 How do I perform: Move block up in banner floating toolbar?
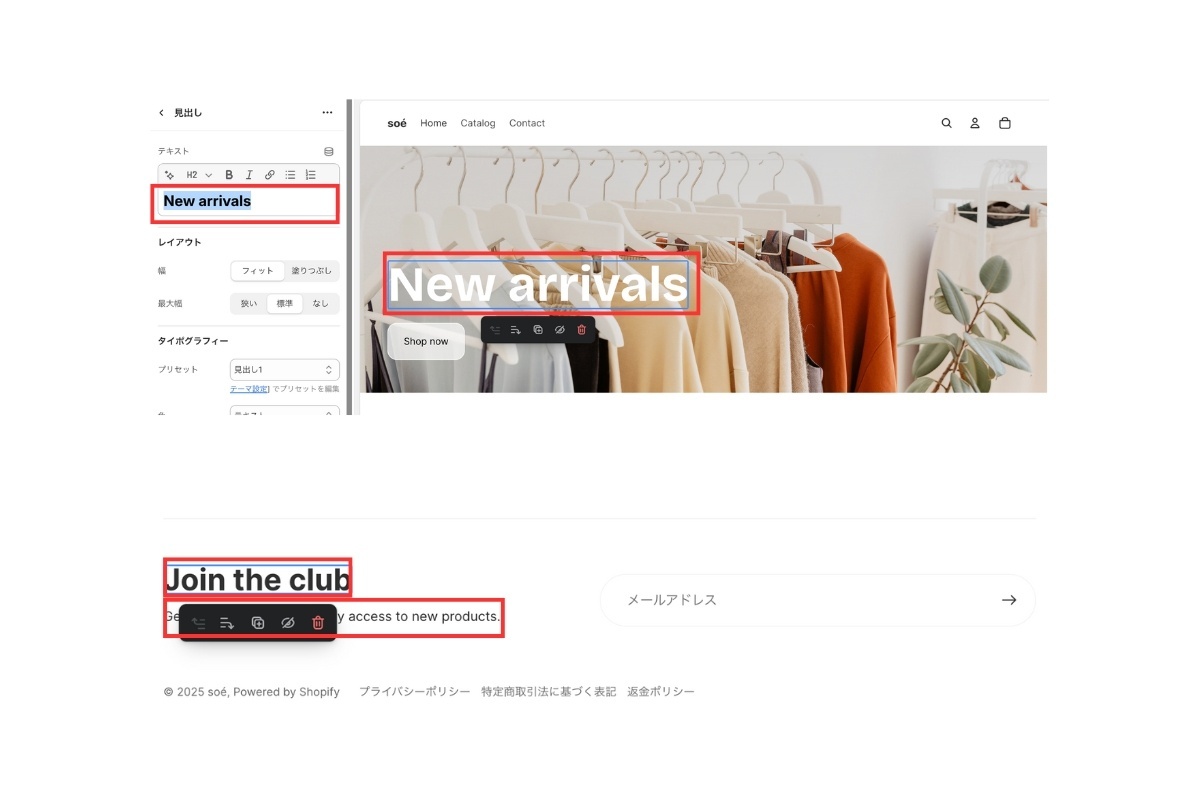(495, 330)
